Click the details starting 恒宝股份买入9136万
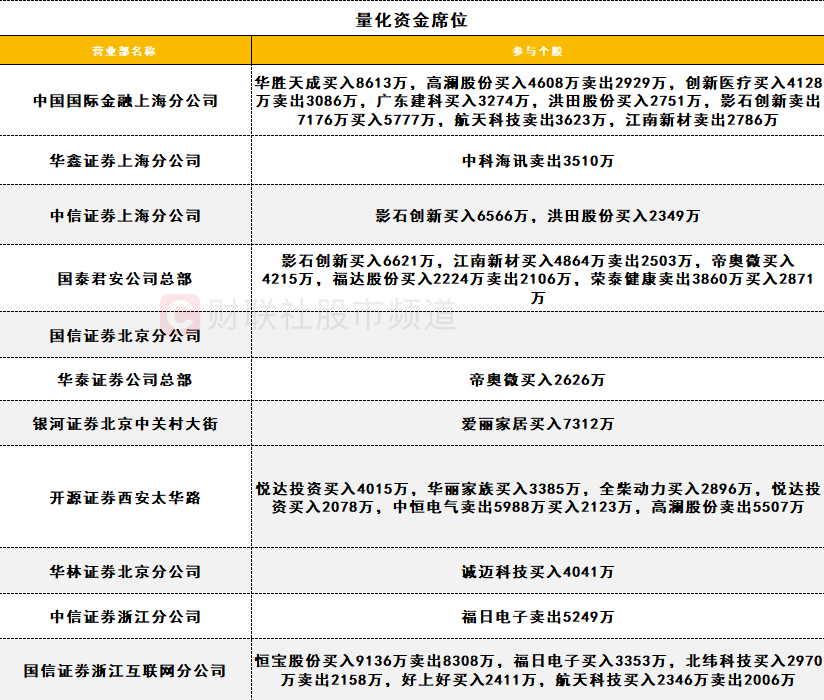824x700 pixels. point(538,671)
